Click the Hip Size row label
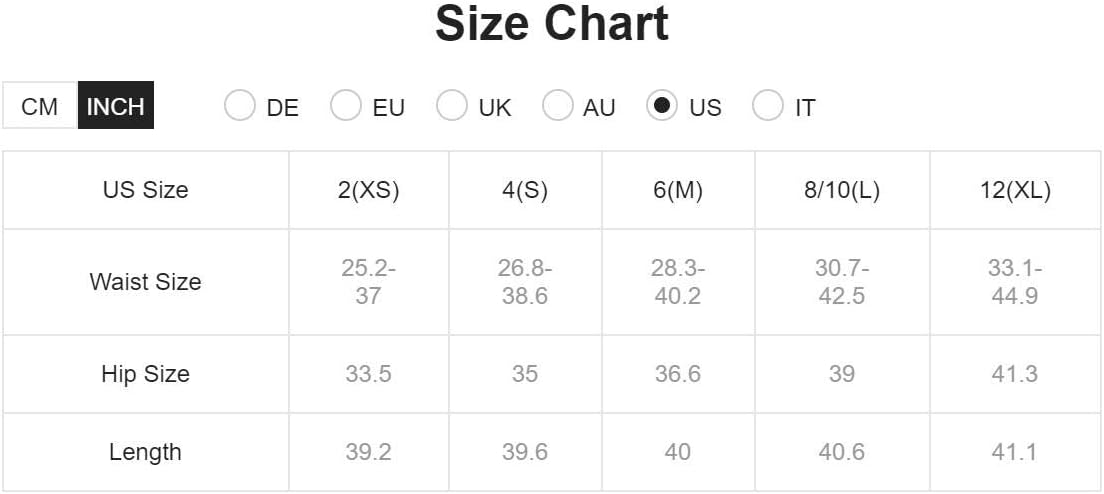1104x494 pixels. [x=145, y=374]
